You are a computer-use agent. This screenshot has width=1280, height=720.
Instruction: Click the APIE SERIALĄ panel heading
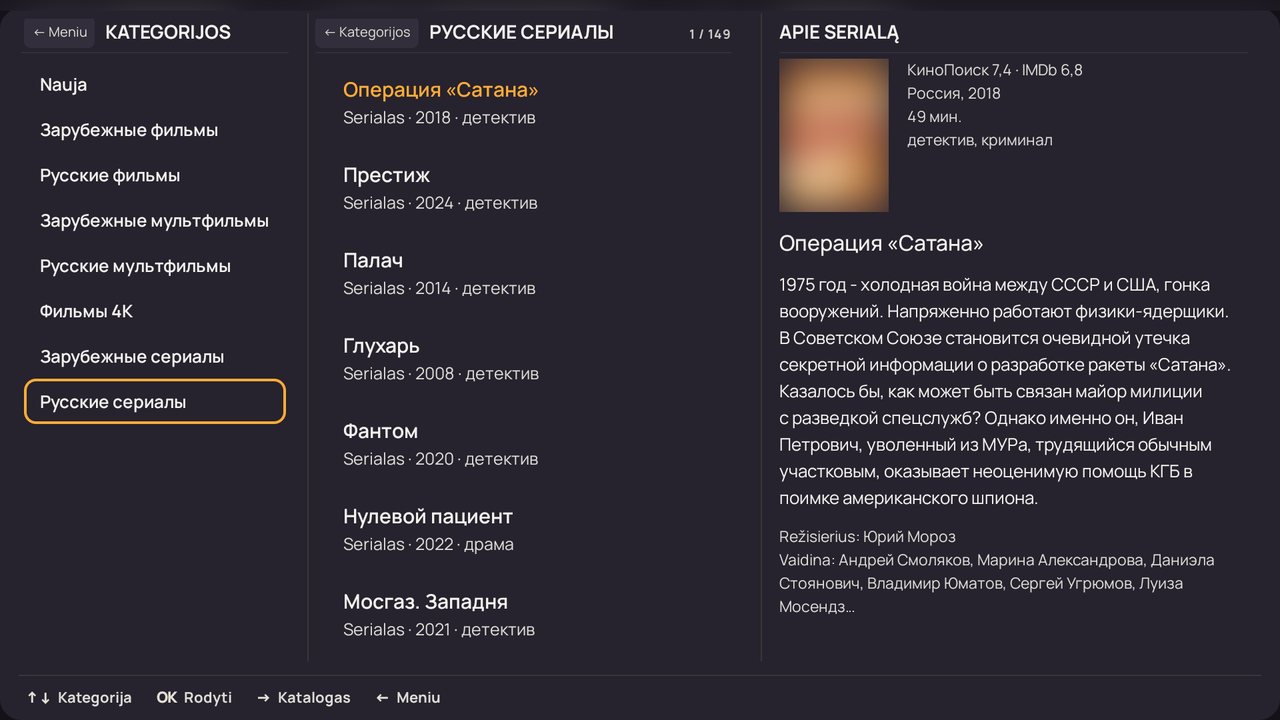(x=839, y=33)
